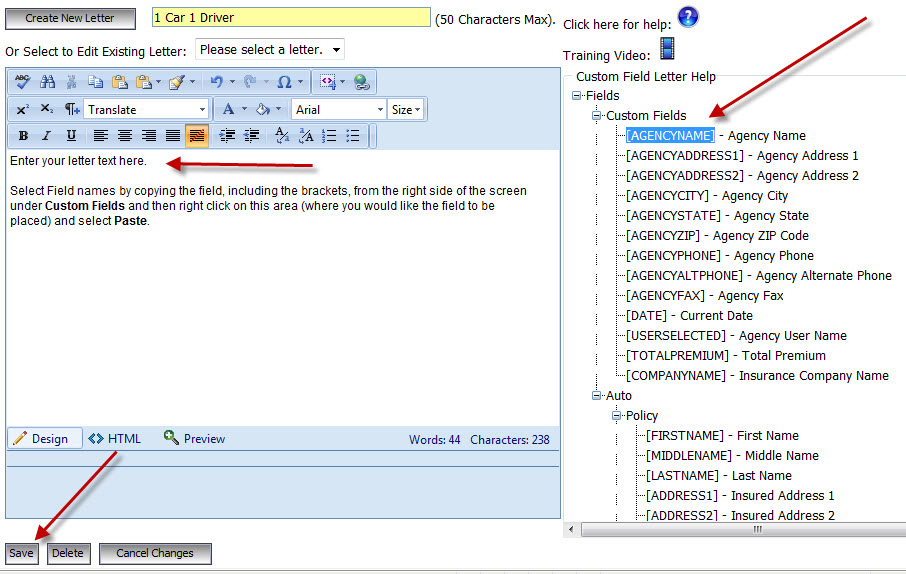
Task: Play the training video film icon
Action: 667,49
